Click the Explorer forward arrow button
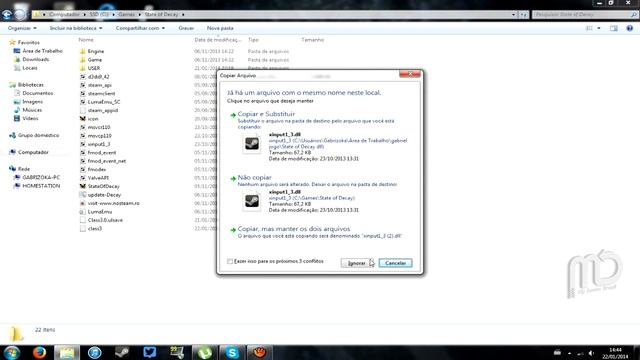Screen dimensions: 640x360 [x=20, y=14]
